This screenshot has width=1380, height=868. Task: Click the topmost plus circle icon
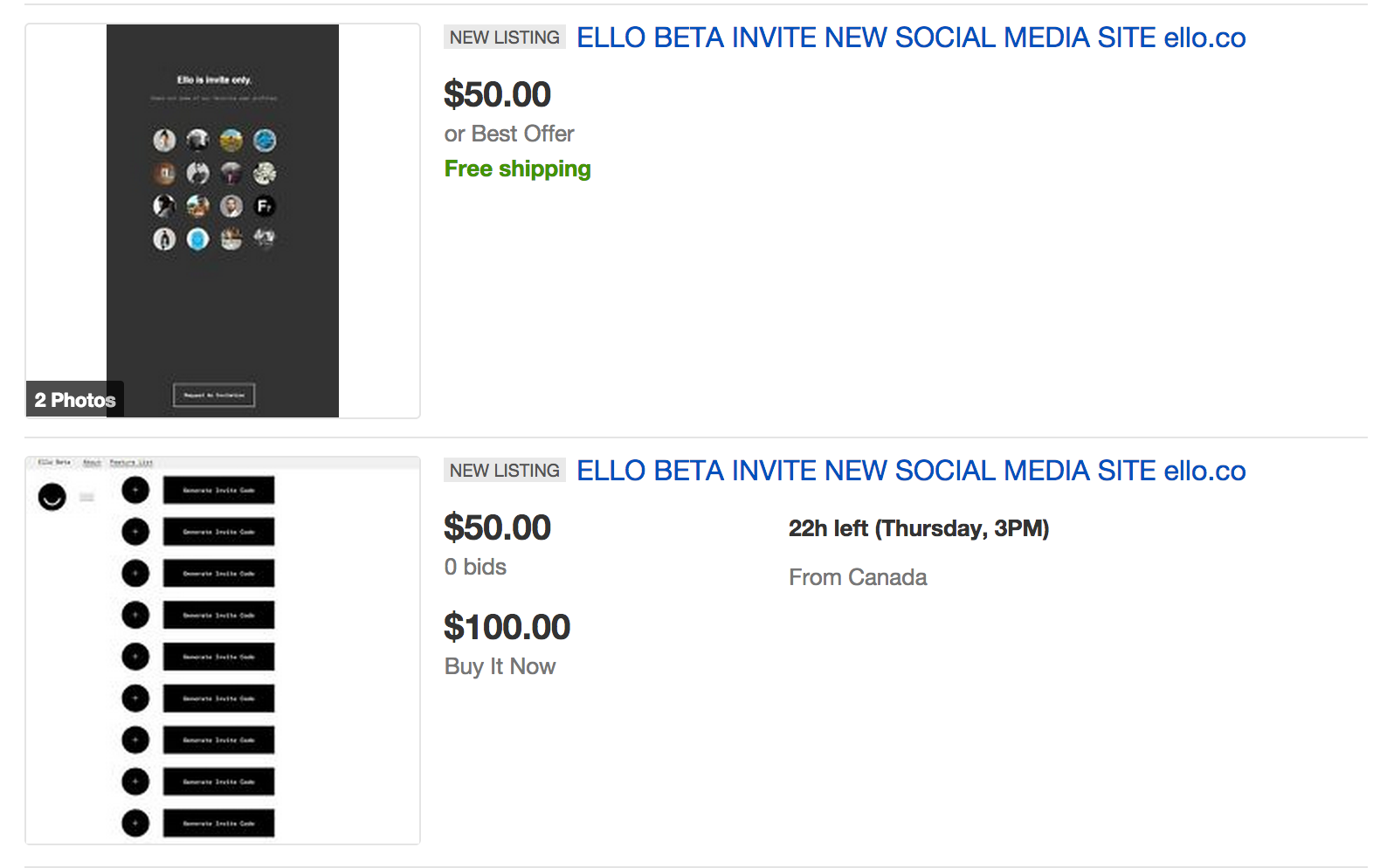(x=135, y=490)
